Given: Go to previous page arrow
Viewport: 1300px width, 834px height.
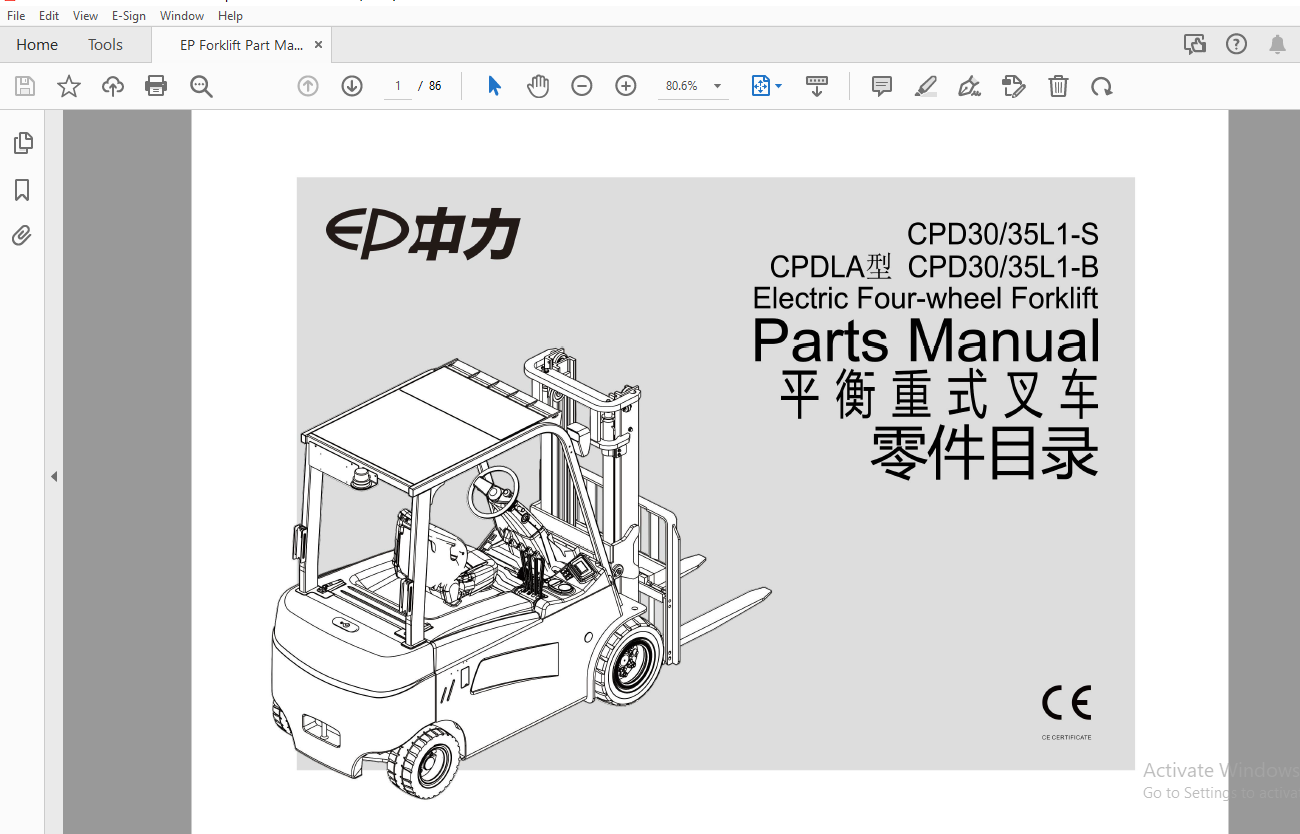Looking at the screenshot, I should [308, 86].
